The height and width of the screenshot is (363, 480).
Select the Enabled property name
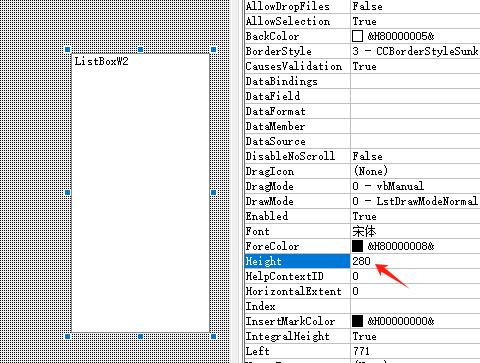pos(267,216)
